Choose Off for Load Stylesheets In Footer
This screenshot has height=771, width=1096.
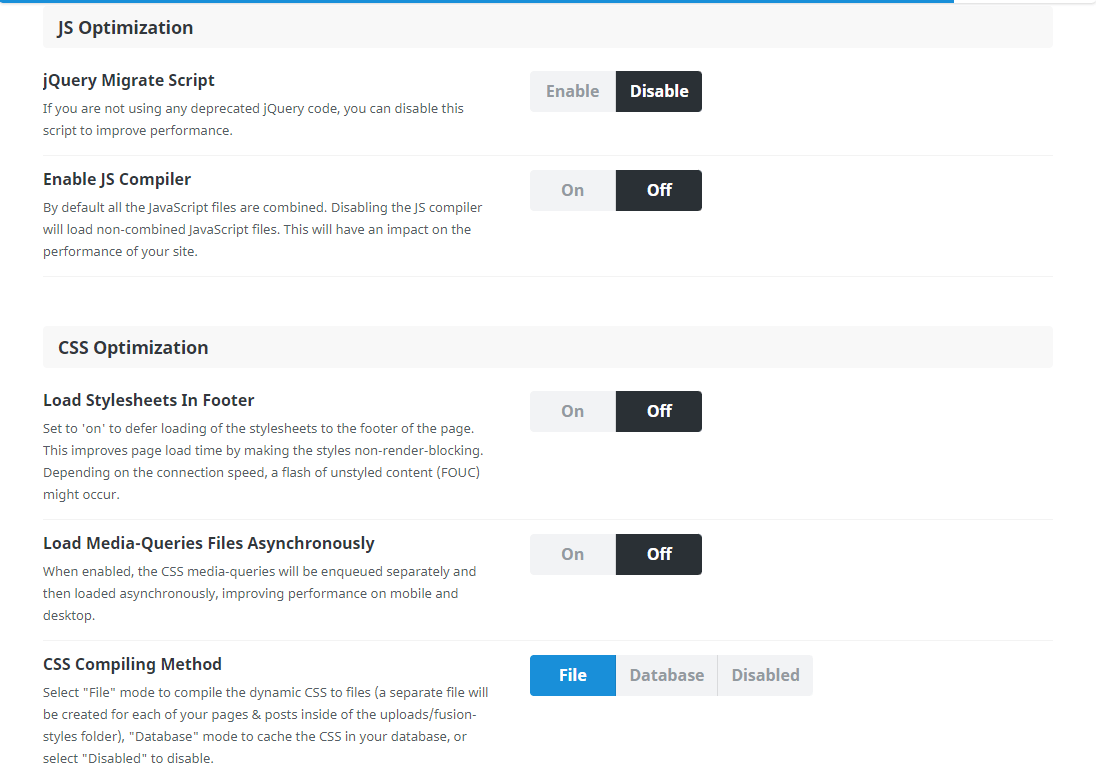(659, 411)
